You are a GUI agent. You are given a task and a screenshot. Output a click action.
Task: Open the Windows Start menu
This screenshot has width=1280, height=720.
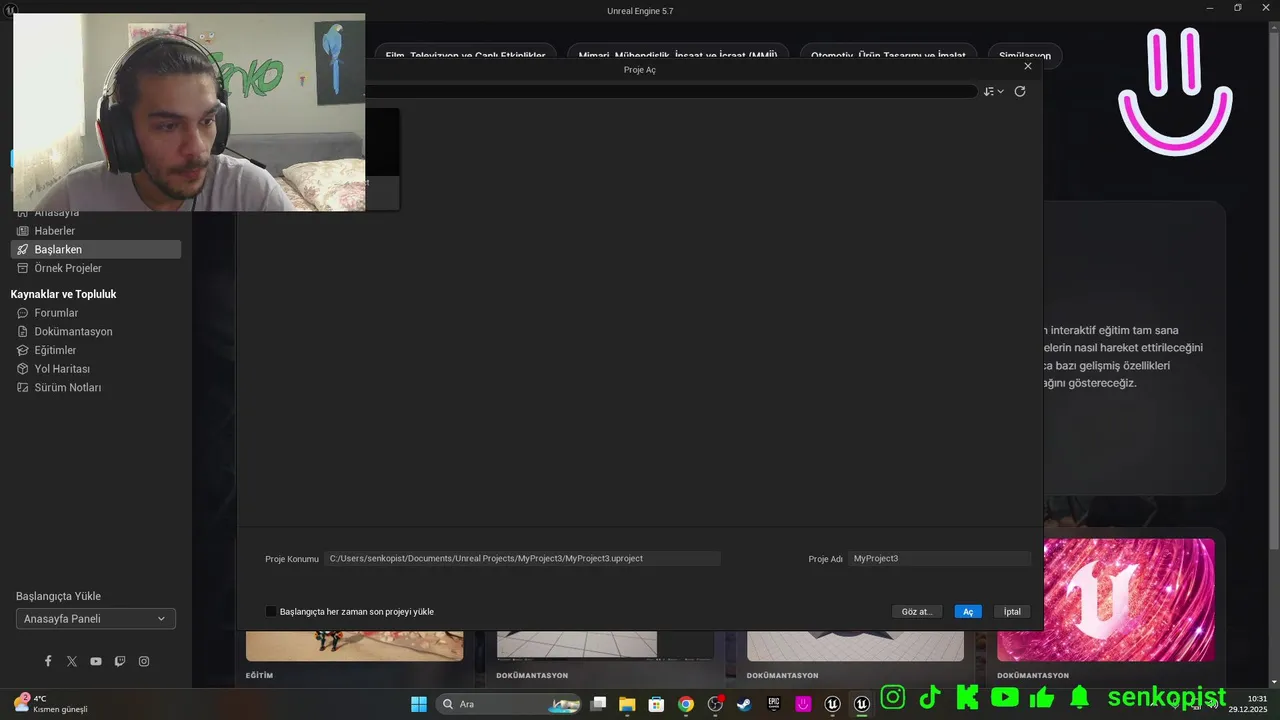(x=419, y=704)
